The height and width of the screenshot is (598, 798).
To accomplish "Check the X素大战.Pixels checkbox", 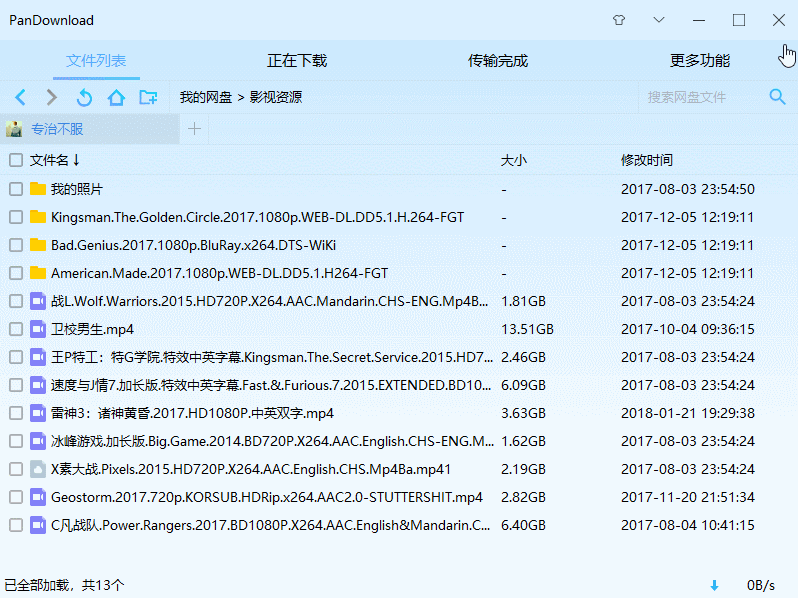I will click(16, 469).
